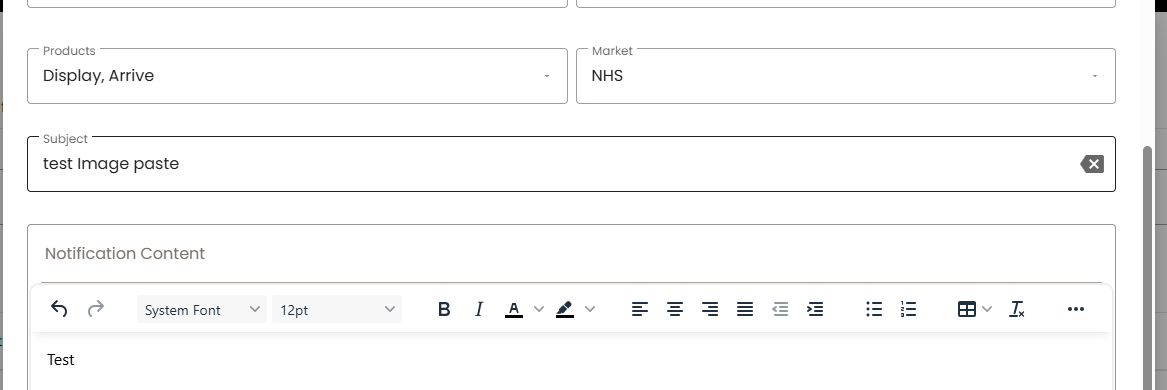Clear the Subject field with the delete icon
The width and height of the screenshot is (1167, 390).
[1092, 164]
